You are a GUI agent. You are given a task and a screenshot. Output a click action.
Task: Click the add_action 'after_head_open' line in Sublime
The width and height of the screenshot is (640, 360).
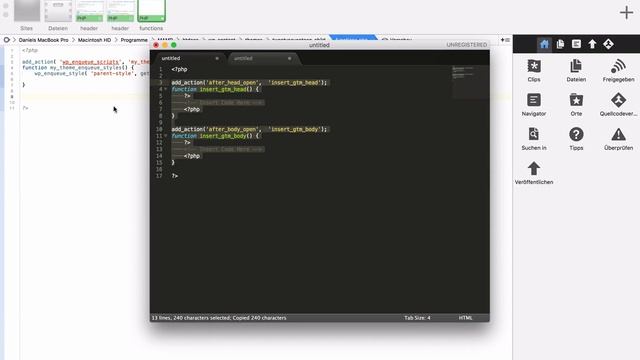(x=249, y=82)
